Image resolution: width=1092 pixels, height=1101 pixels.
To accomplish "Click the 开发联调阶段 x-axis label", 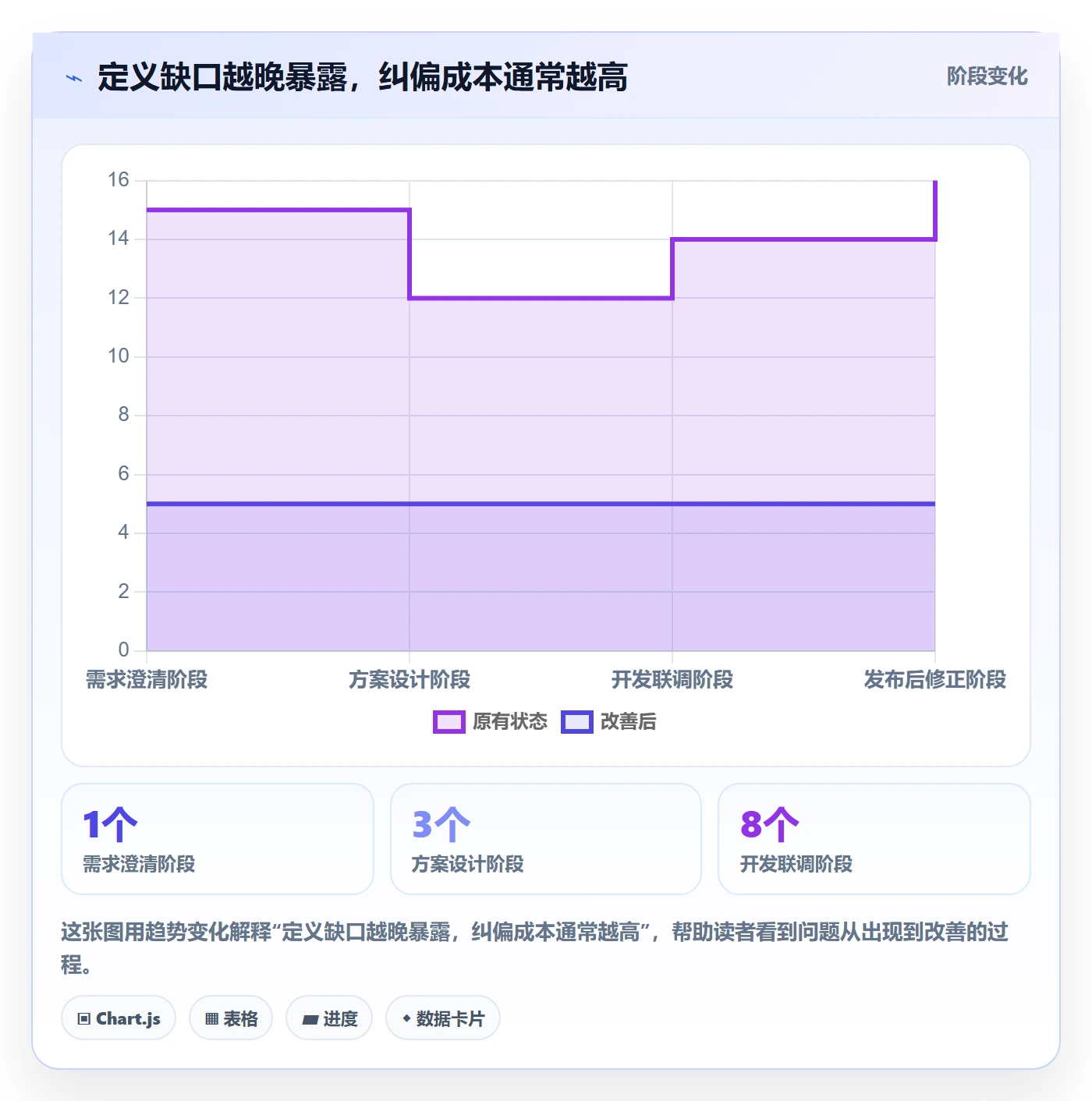I will point(672,680).
